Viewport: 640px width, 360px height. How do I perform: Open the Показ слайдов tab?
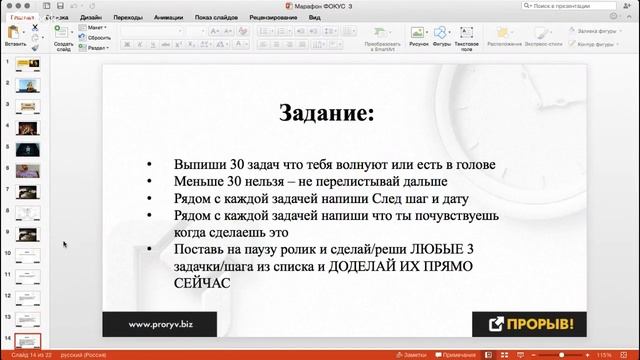pos(216,18)
